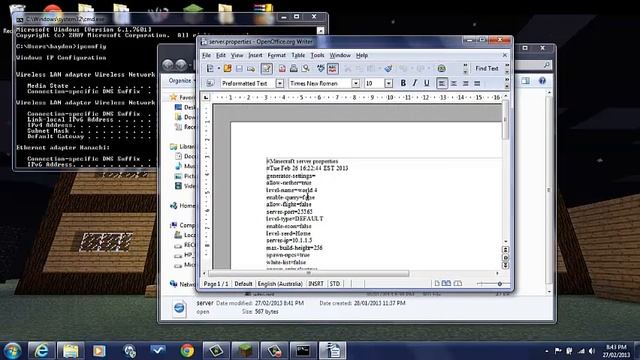Click the Explorer Back button
The image size is (640, 360).
168,64
